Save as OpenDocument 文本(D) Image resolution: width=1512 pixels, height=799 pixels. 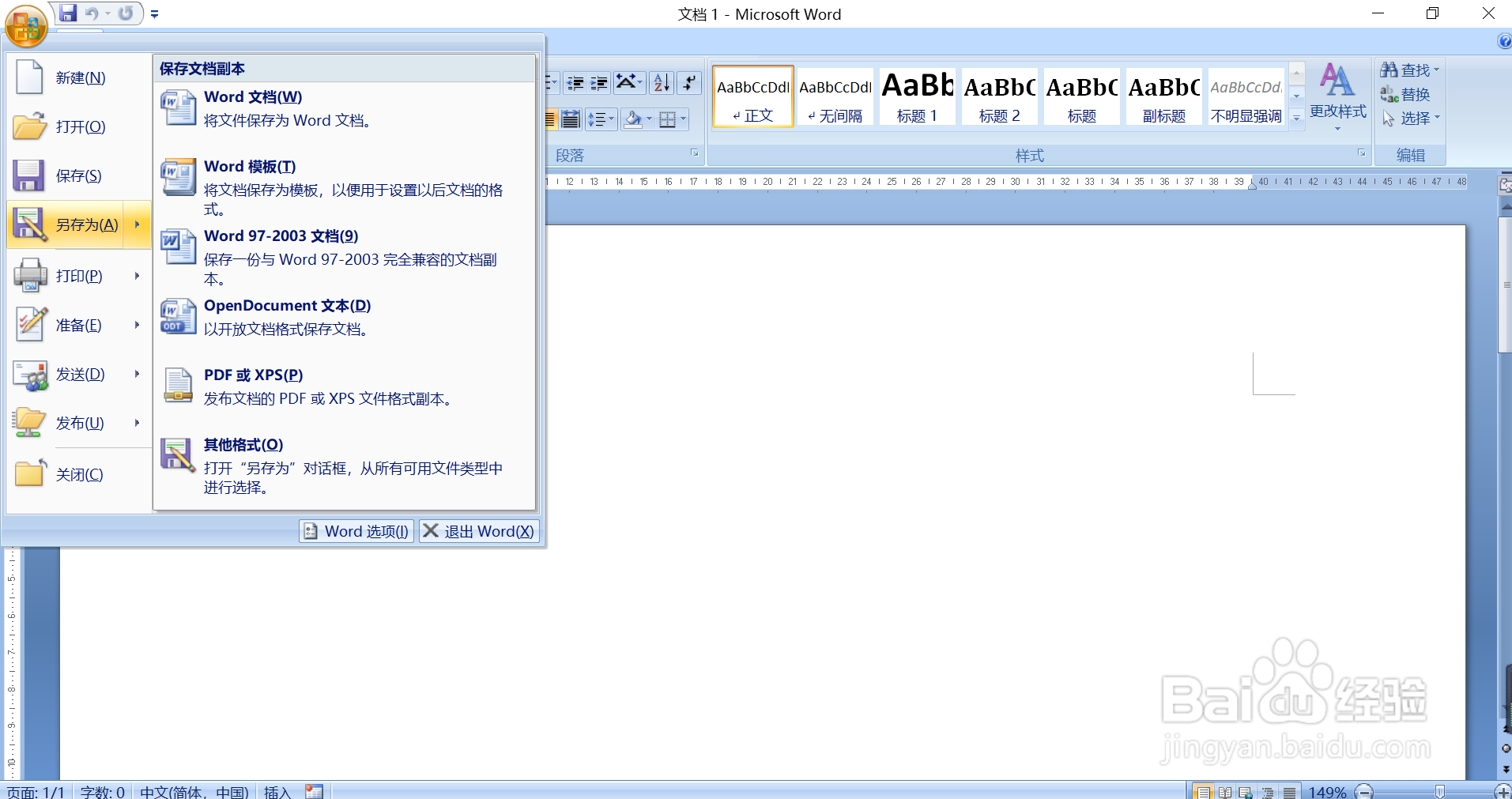coord(345,317)
